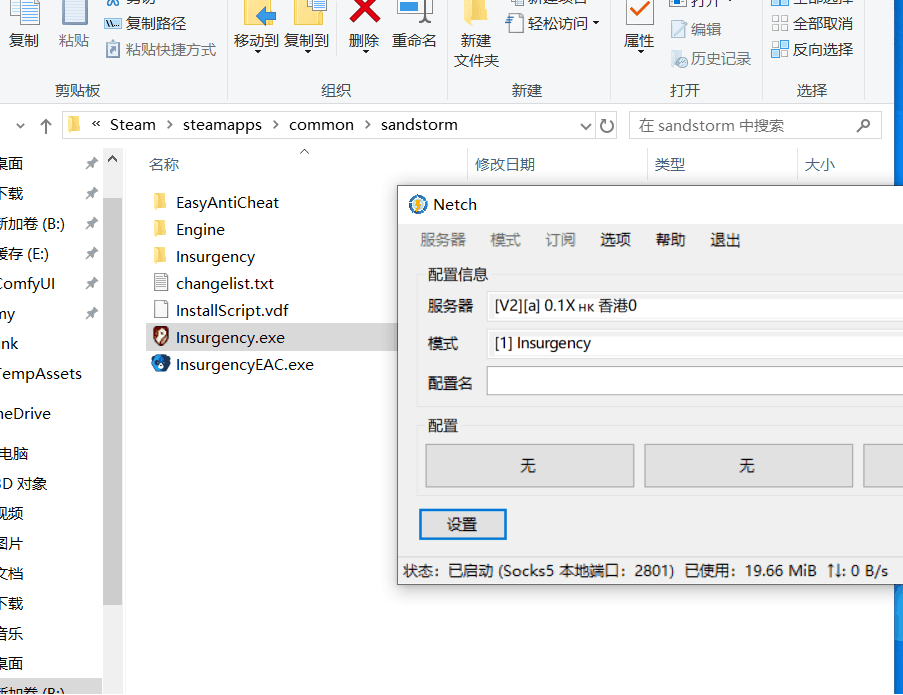Image resolution: width=903 pixels, height=695 pixels.
Task: Click the search magnifier icon
Action: [x=863, y=125]
